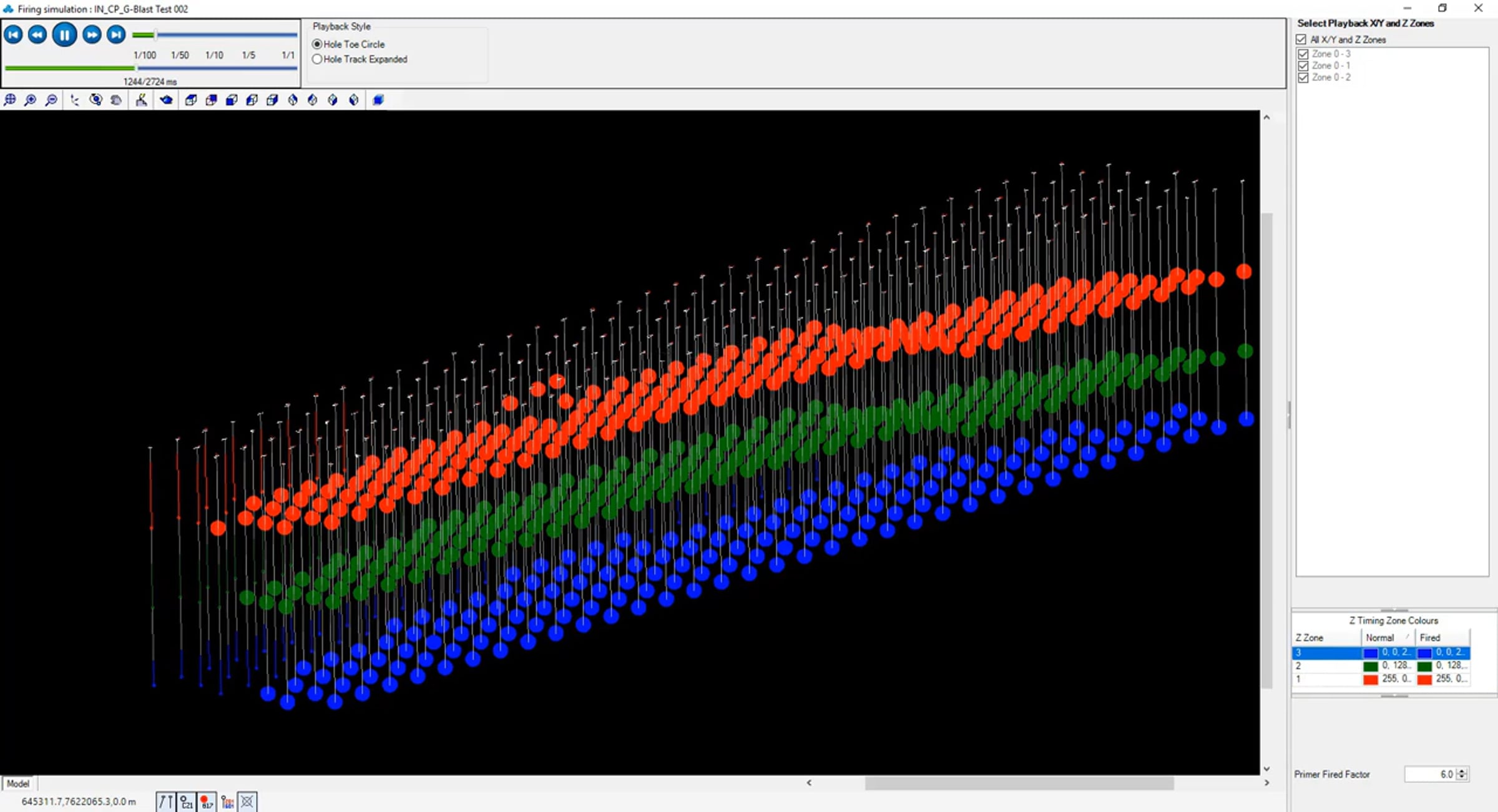1498x812 pixels.
Task: Open Normal blue swatch for zone 3
Action: 1371,653
